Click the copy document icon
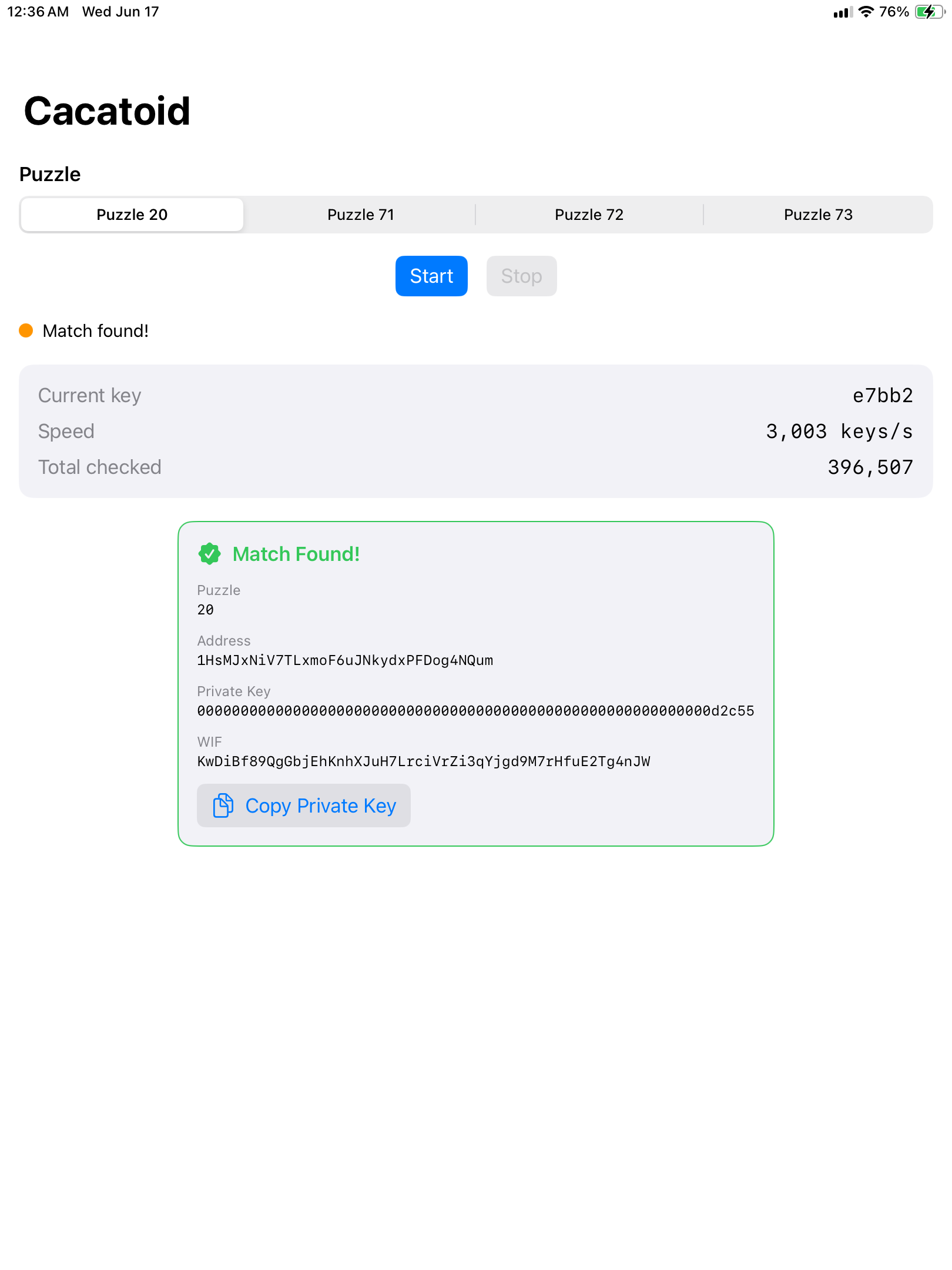 click(223, 806)
